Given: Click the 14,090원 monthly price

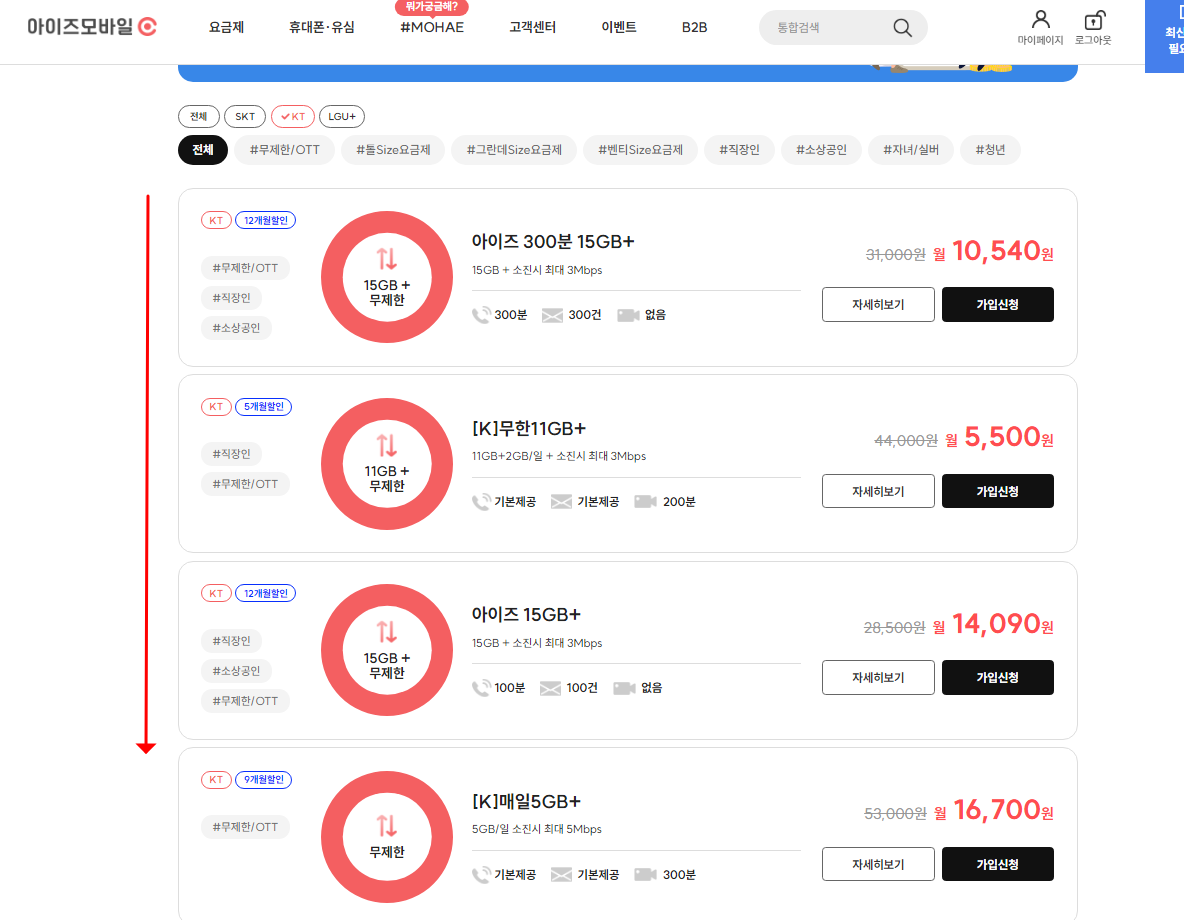Looking at the screenshot, I should point(993,624).
